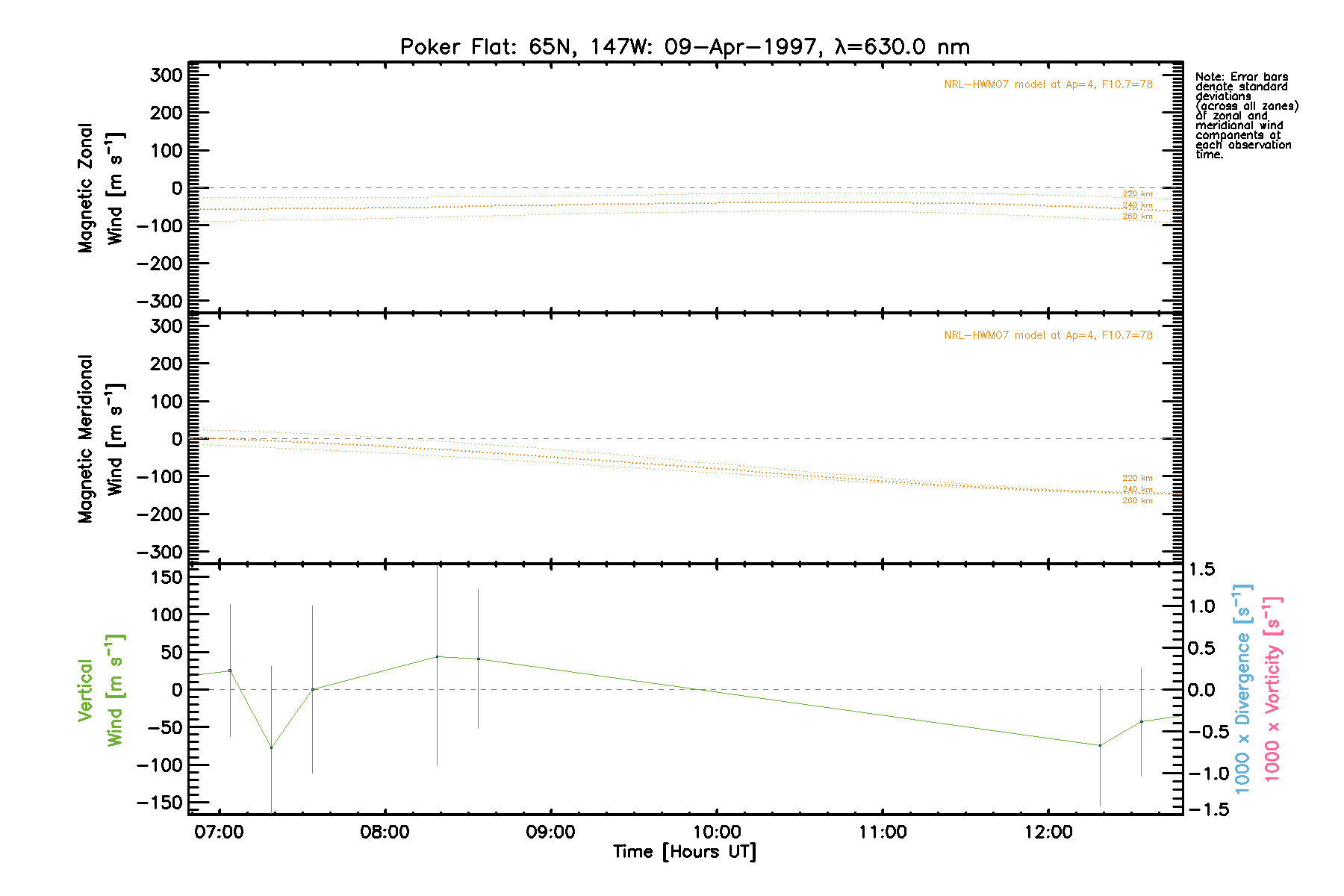This screenshot has width=1344, height=896.
Task: Select the Magnetic Zonal Wind axis label
Action: tap(100, 188)
